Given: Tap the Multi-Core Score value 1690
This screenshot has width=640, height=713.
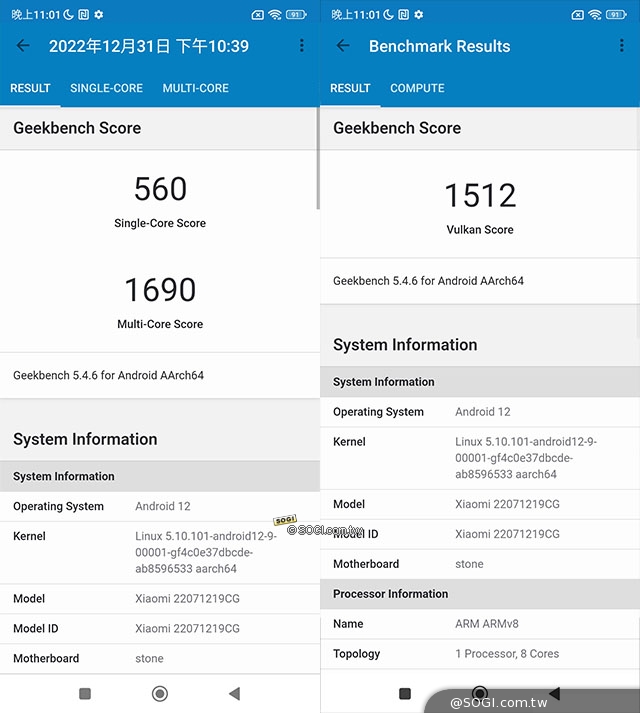Looking at the screenshot, I should click(160, 290).
